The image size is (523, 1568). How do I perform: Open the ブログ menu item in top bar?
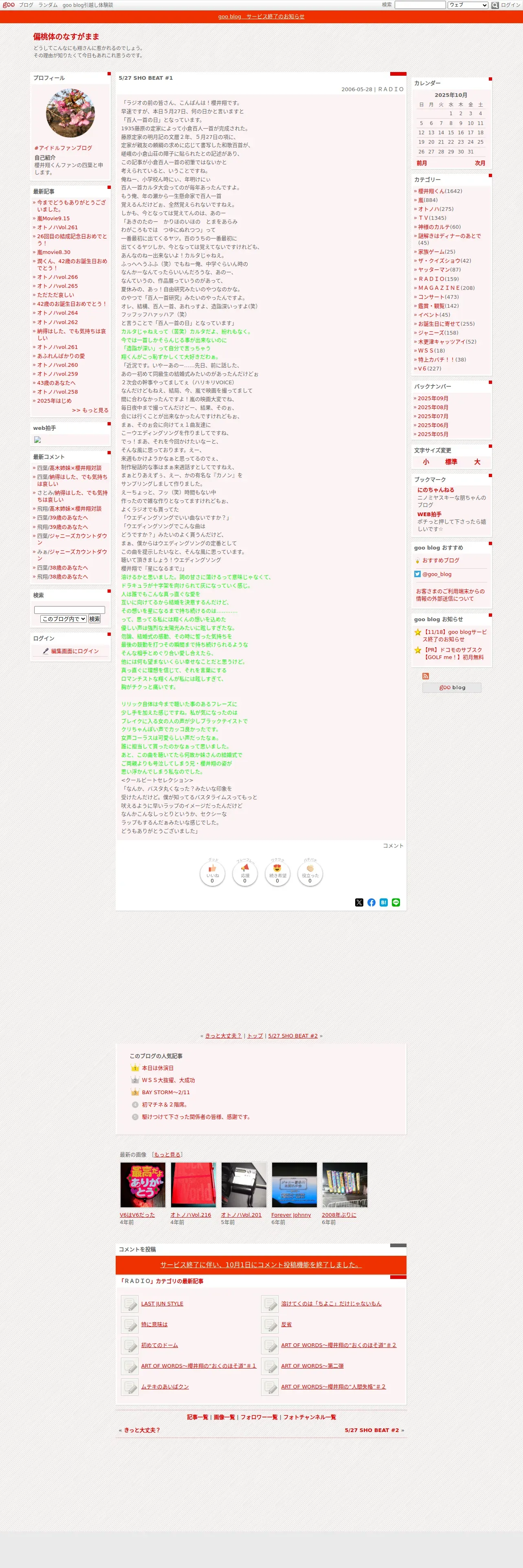pyautogui.click(x=26, y=5)
